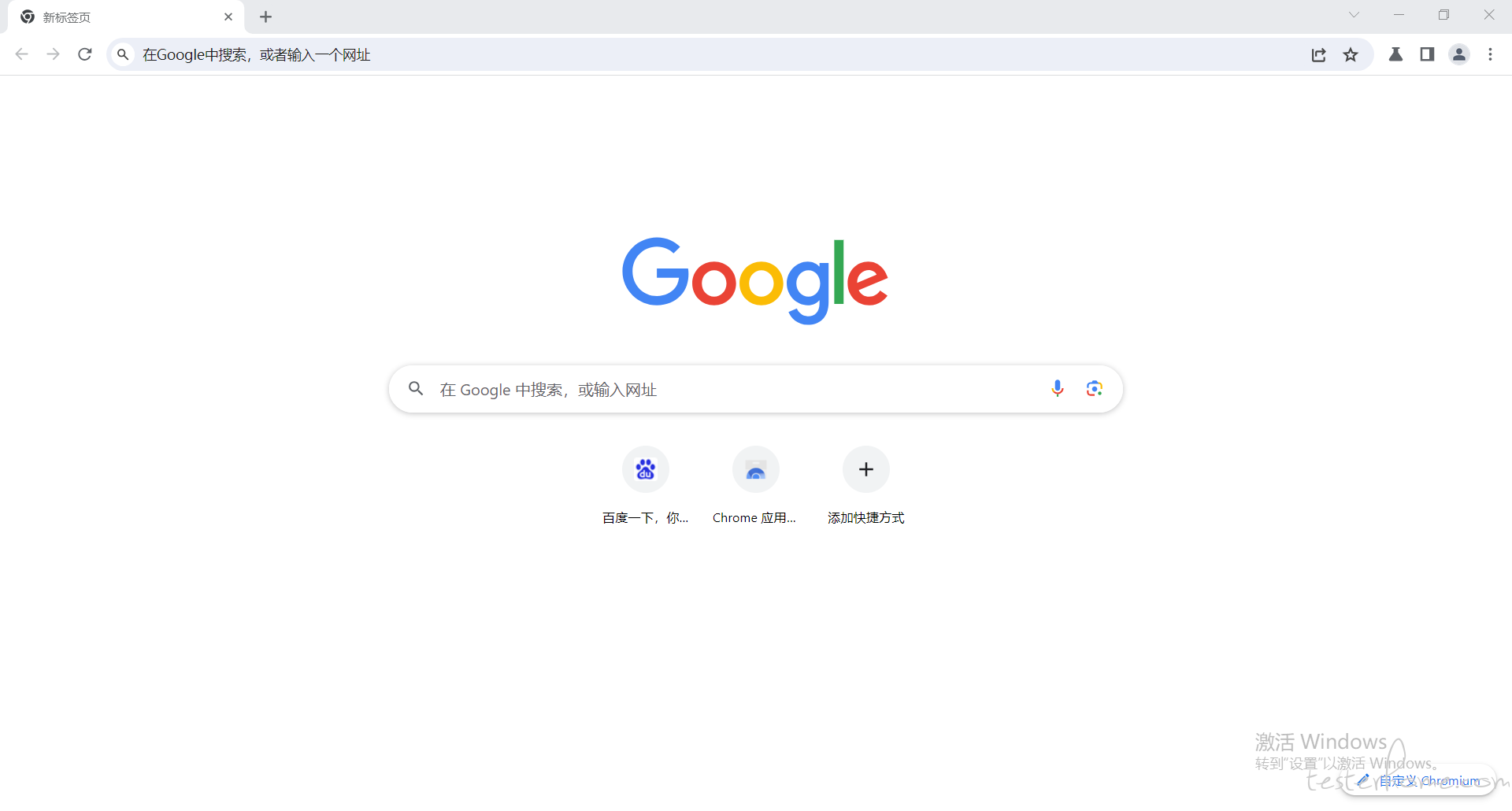This screenshot has width=1512, height=811.
Task: Open the three-dot Chromium menu
Action: 1490,54
